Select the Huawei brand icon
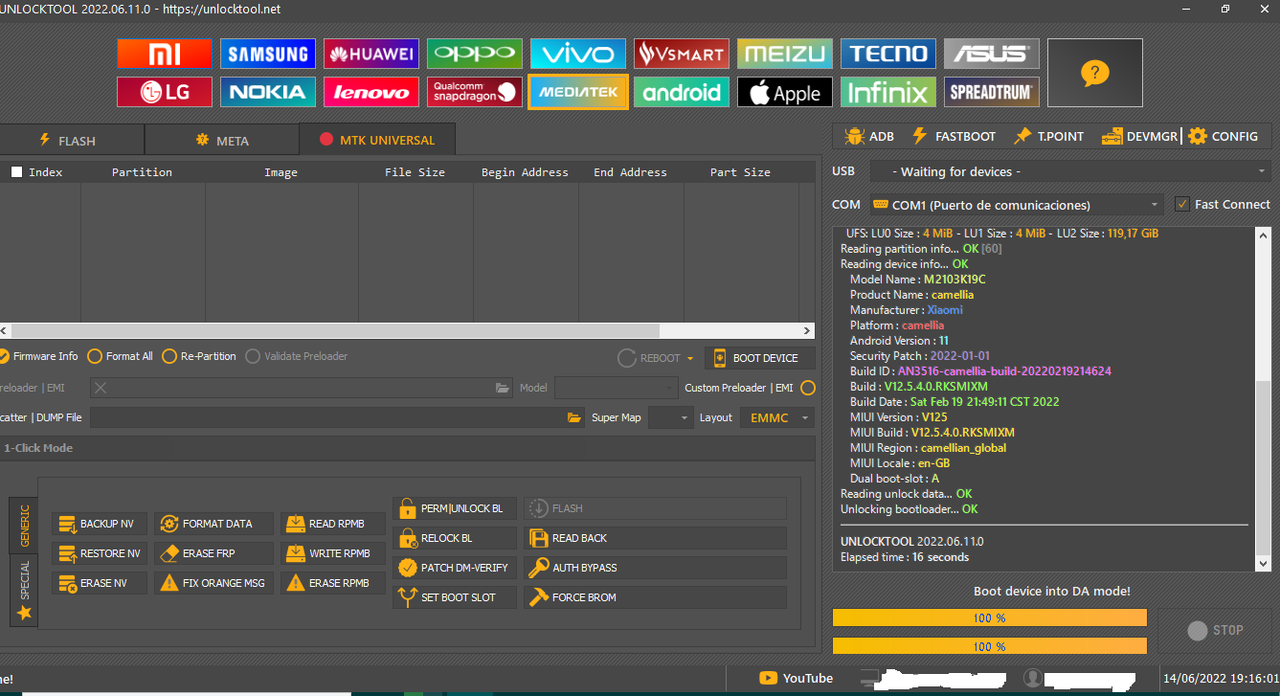1280x696 pixels. pos(371,54)
